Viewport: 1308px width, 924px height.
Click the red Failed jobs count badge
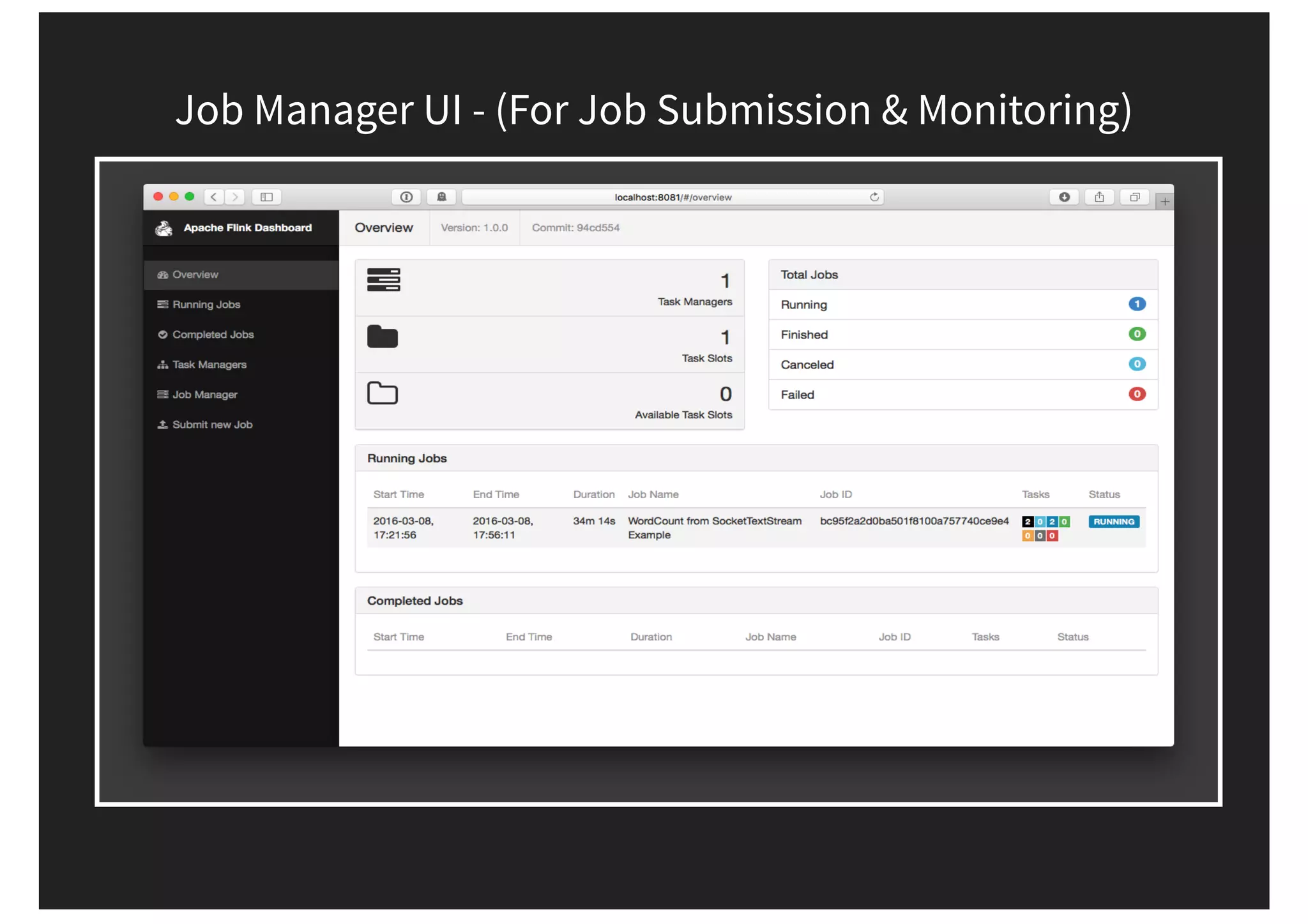coord(1137,395)
